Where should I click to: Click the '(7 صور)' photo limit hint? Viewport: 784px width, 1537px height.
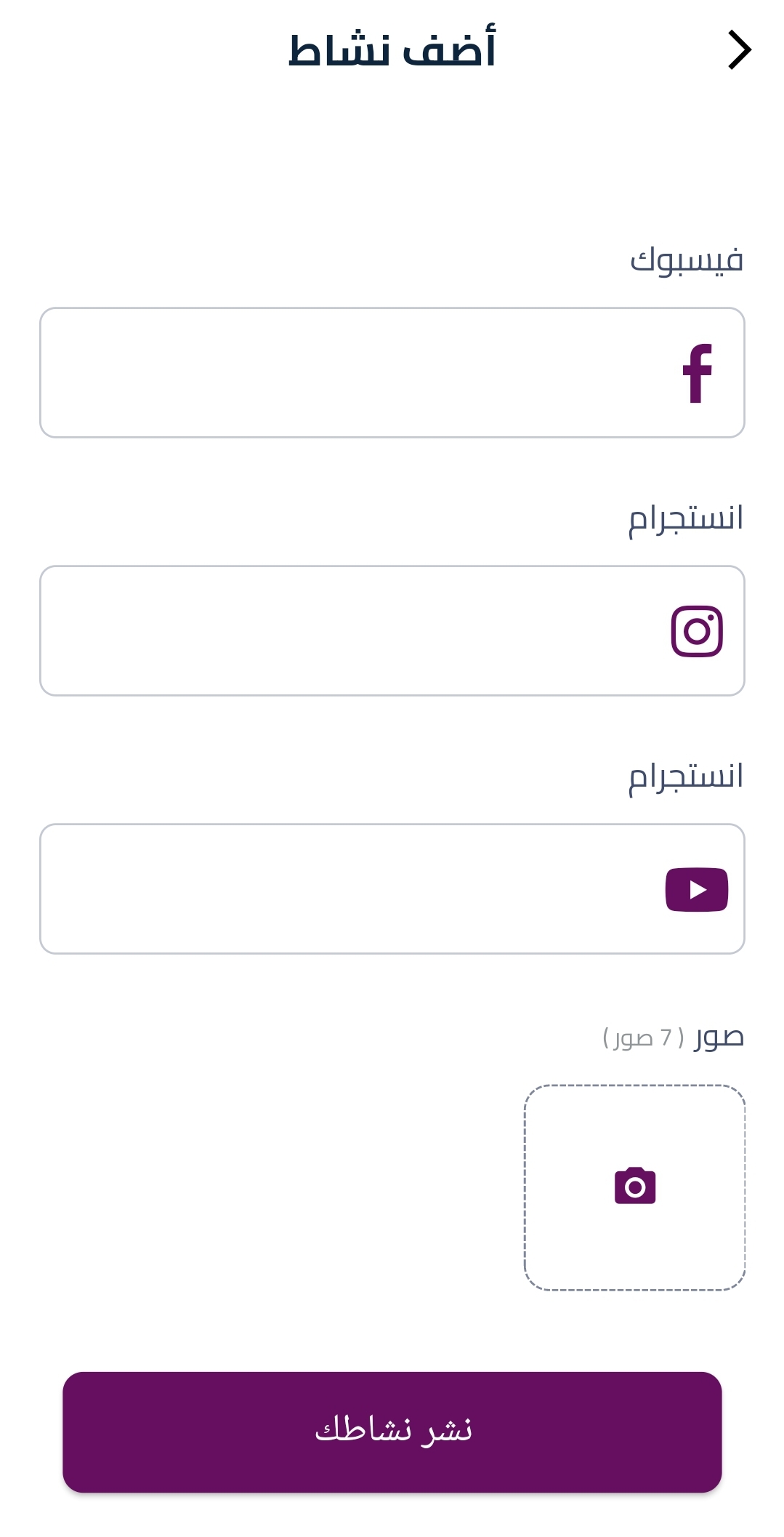(644, 1038)
